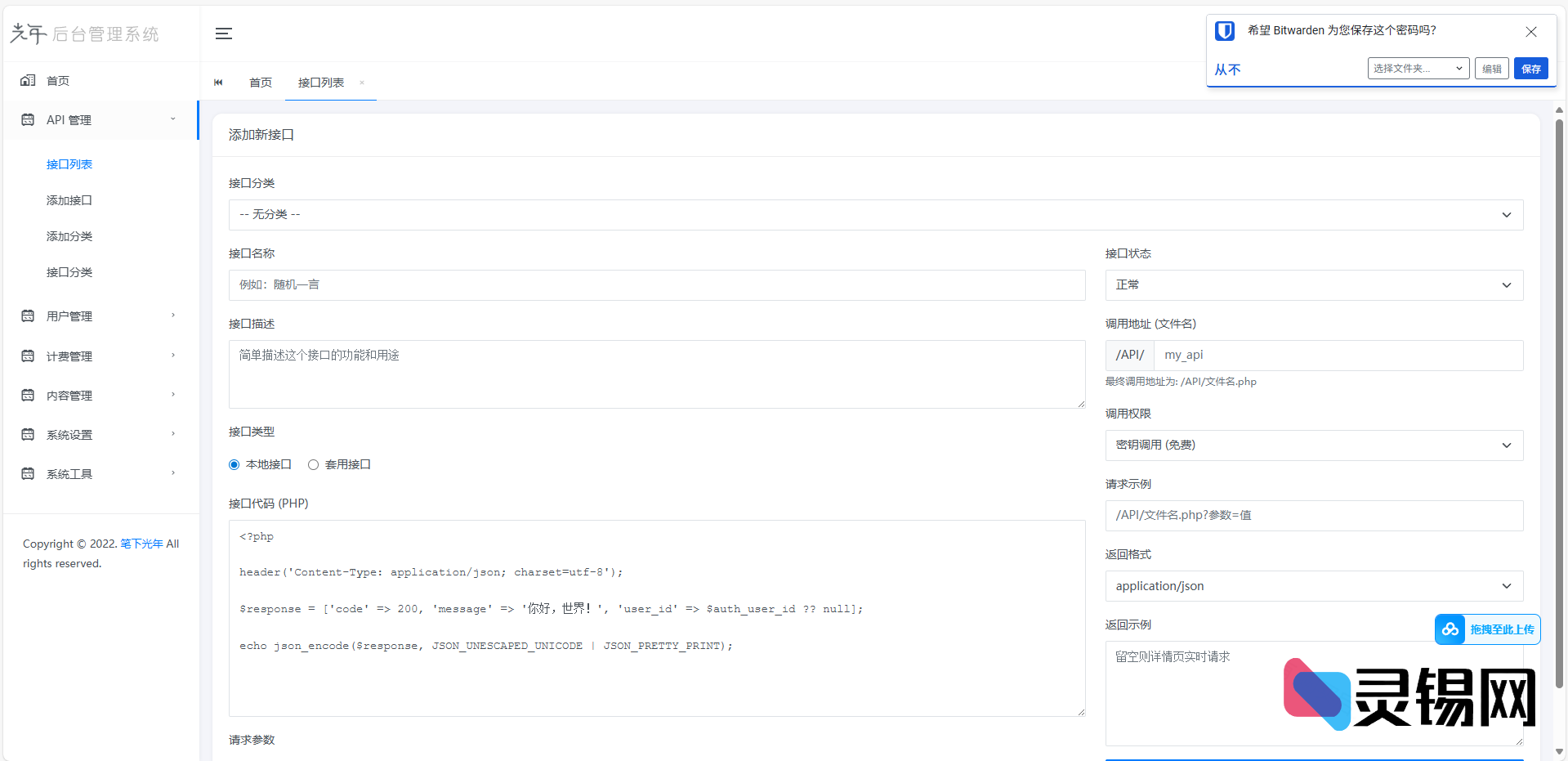Open the 调用权限 dropdown
Image resolution: width=1568 pixels, height=761 pixels.
tap(1313, 445)
